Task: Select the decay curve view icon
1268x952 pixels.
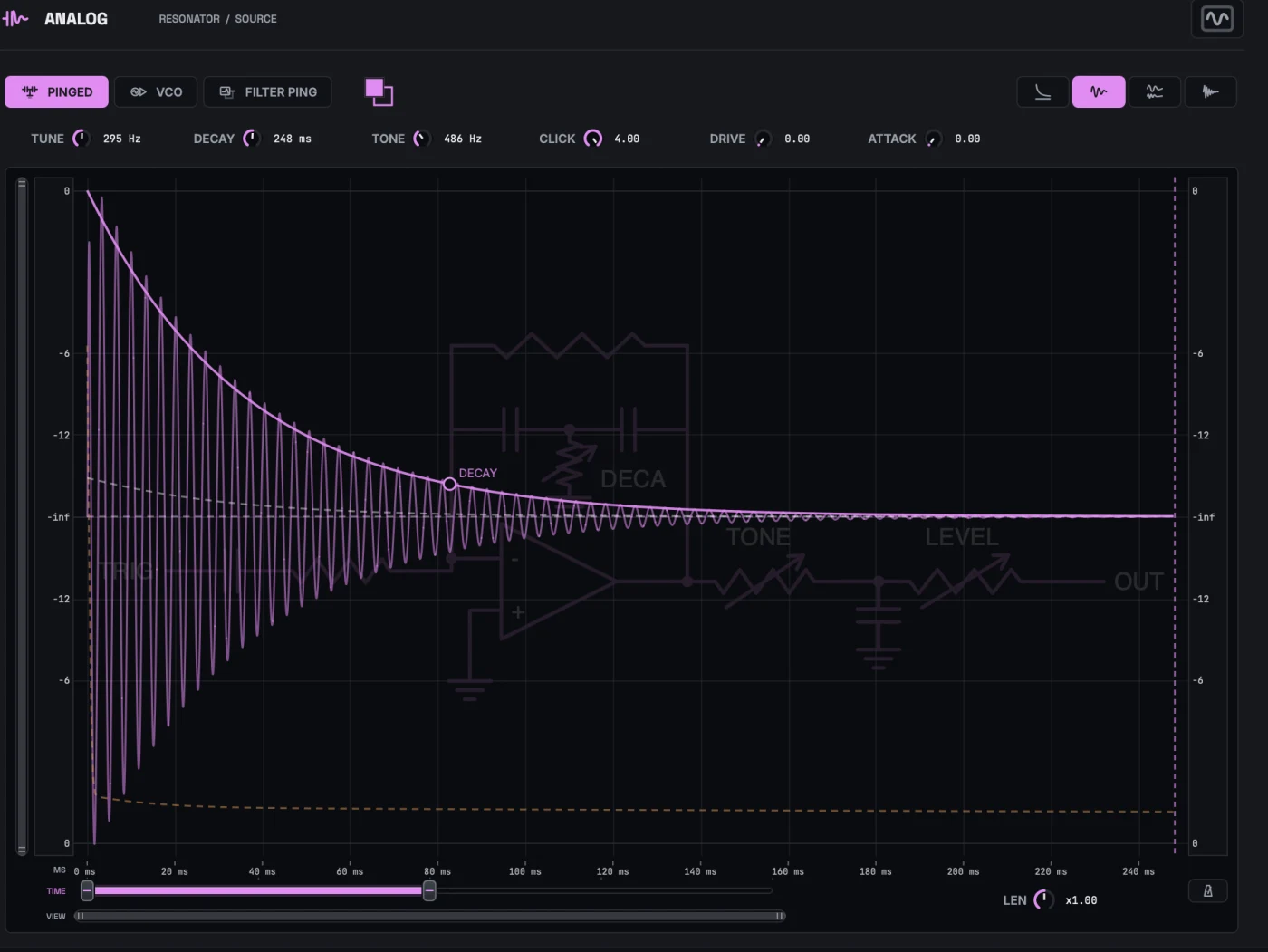Action: click(1042, 91)
